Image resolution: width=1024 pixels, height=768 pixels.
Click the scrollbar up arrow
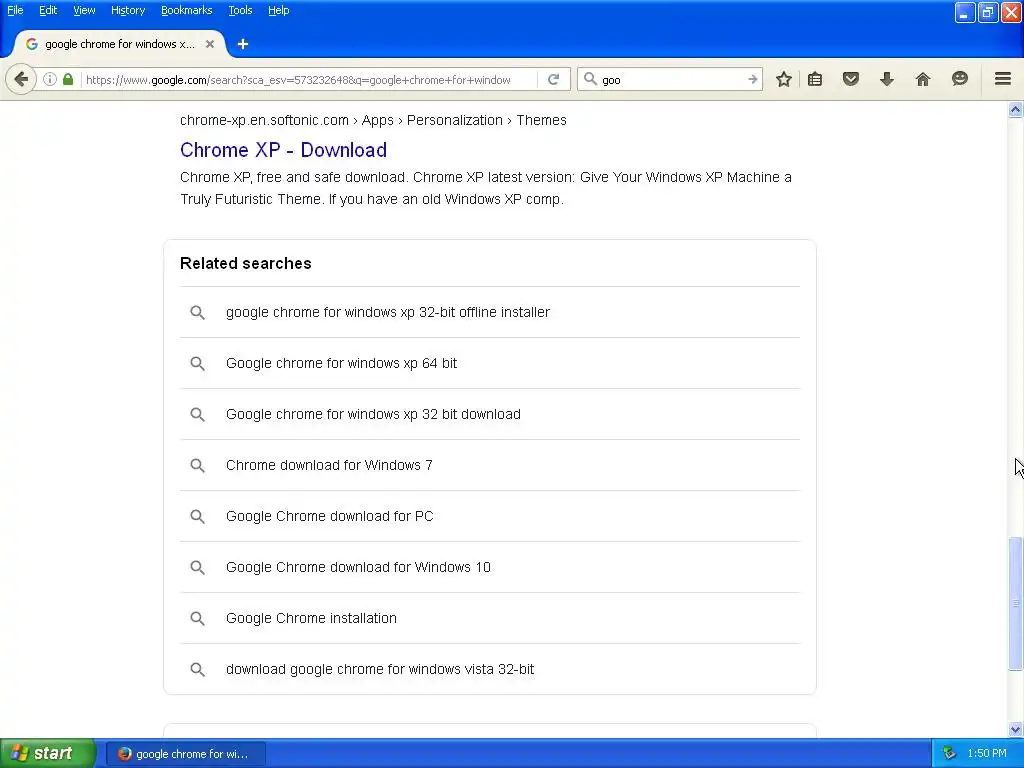click(x=1015, y=110)
